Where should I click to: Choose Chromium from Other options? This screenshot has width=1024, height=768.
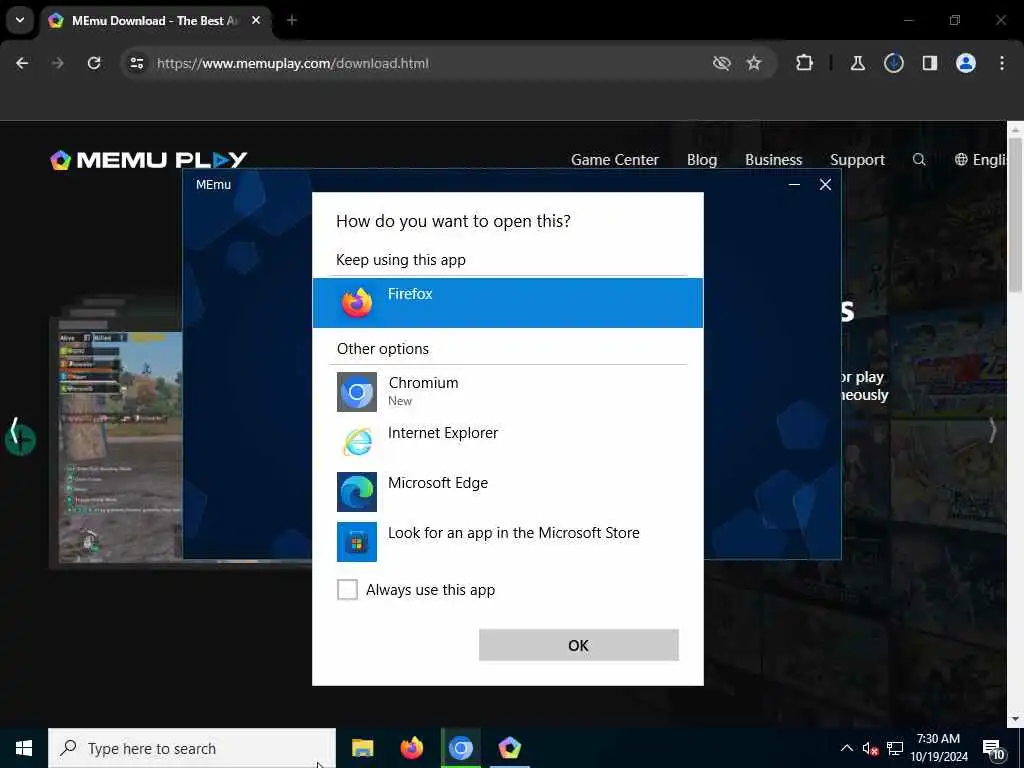coord(507,391)
